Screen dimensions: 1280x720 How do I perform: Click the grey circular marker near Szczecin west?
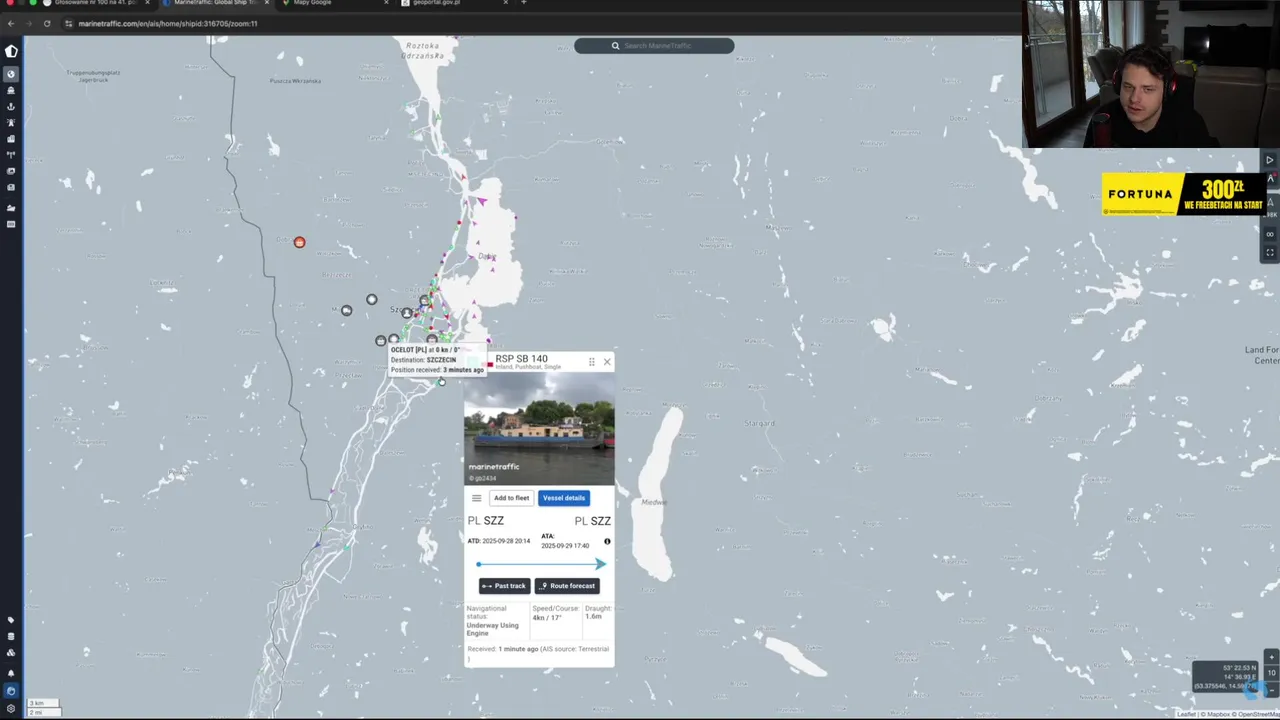[x=346, y=311]
